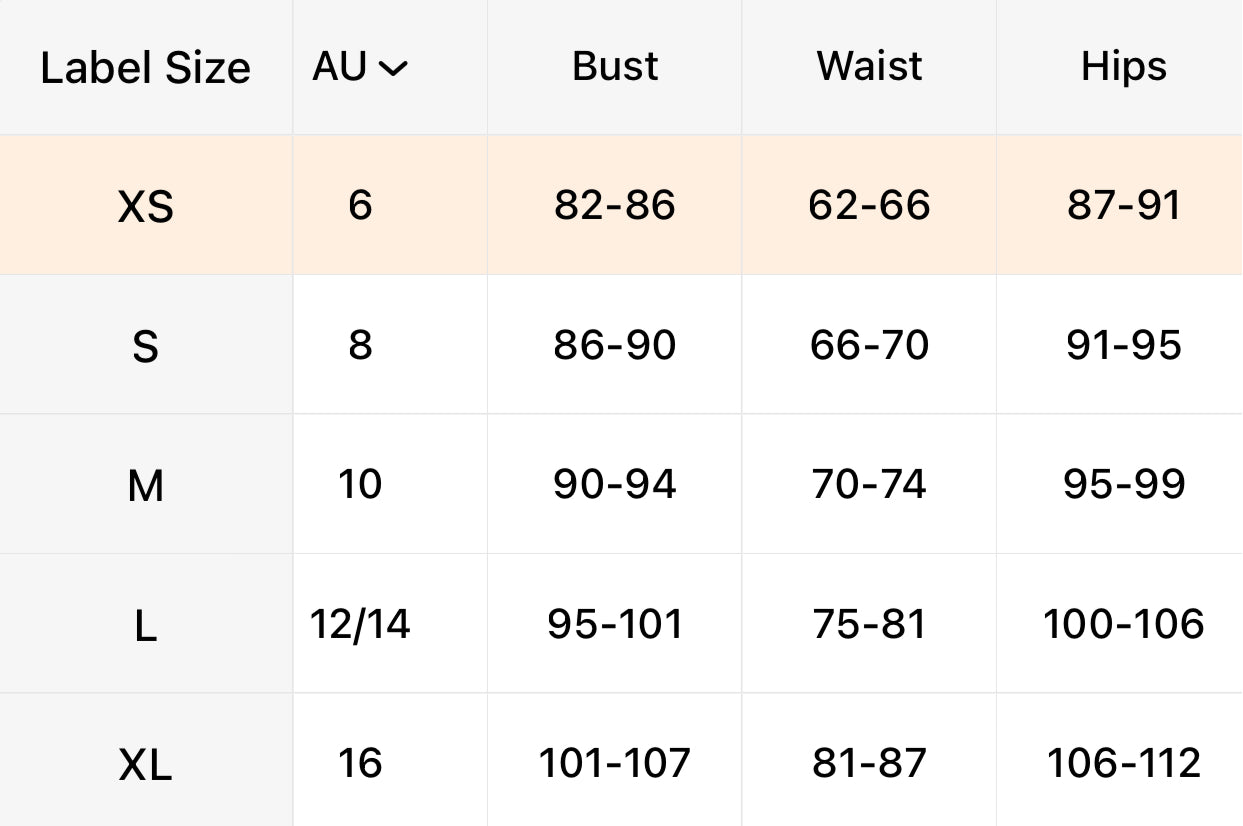Click the 106-112 hips measurement cell
This screenshot has height=826, width=1243.
(1123, 764)
